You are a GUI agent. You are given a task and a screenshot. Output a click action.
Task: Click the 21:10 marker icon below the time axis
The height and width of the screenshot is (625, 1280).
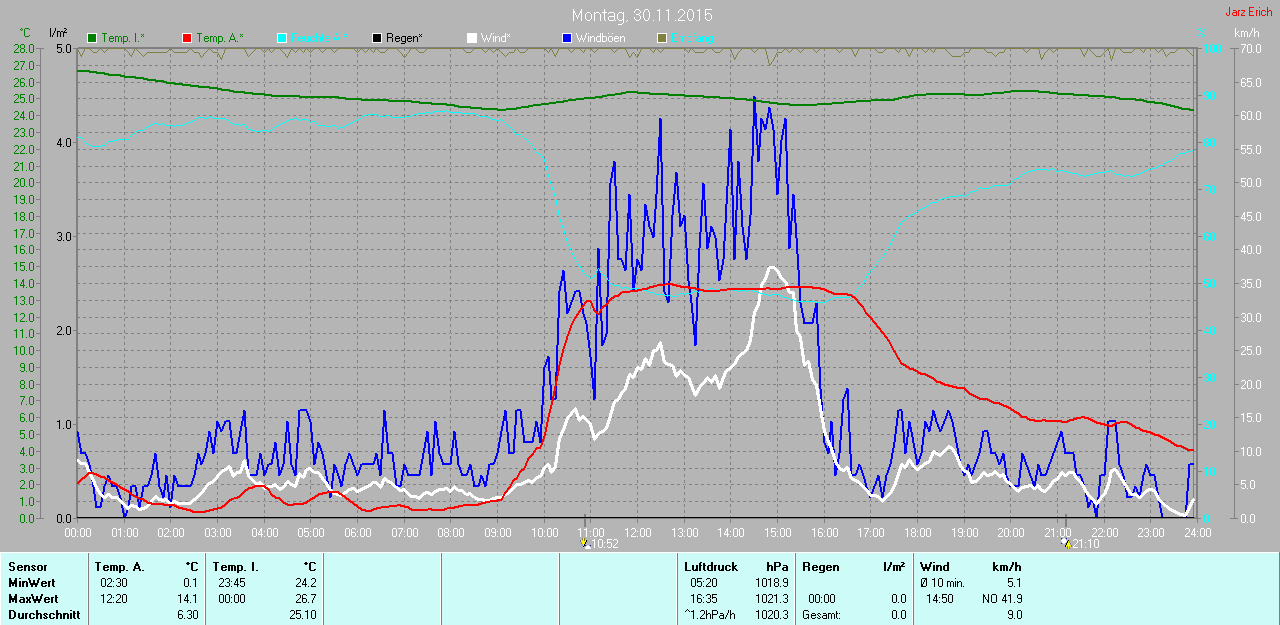click(x=1066, y=544)
